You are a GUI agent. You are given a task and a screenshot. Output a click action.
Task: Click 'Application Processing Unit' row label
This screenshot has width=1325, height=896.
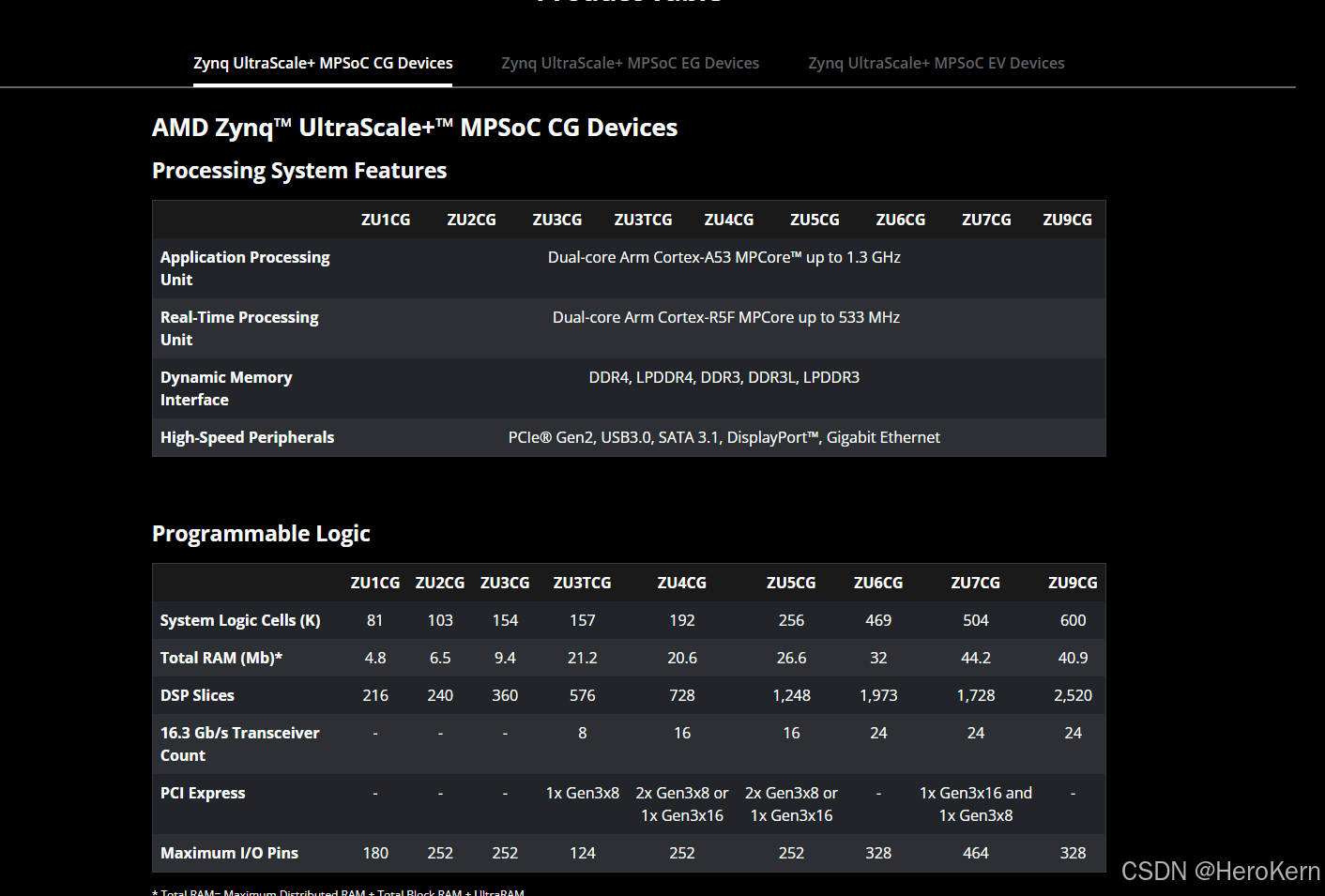pos(245,268)
